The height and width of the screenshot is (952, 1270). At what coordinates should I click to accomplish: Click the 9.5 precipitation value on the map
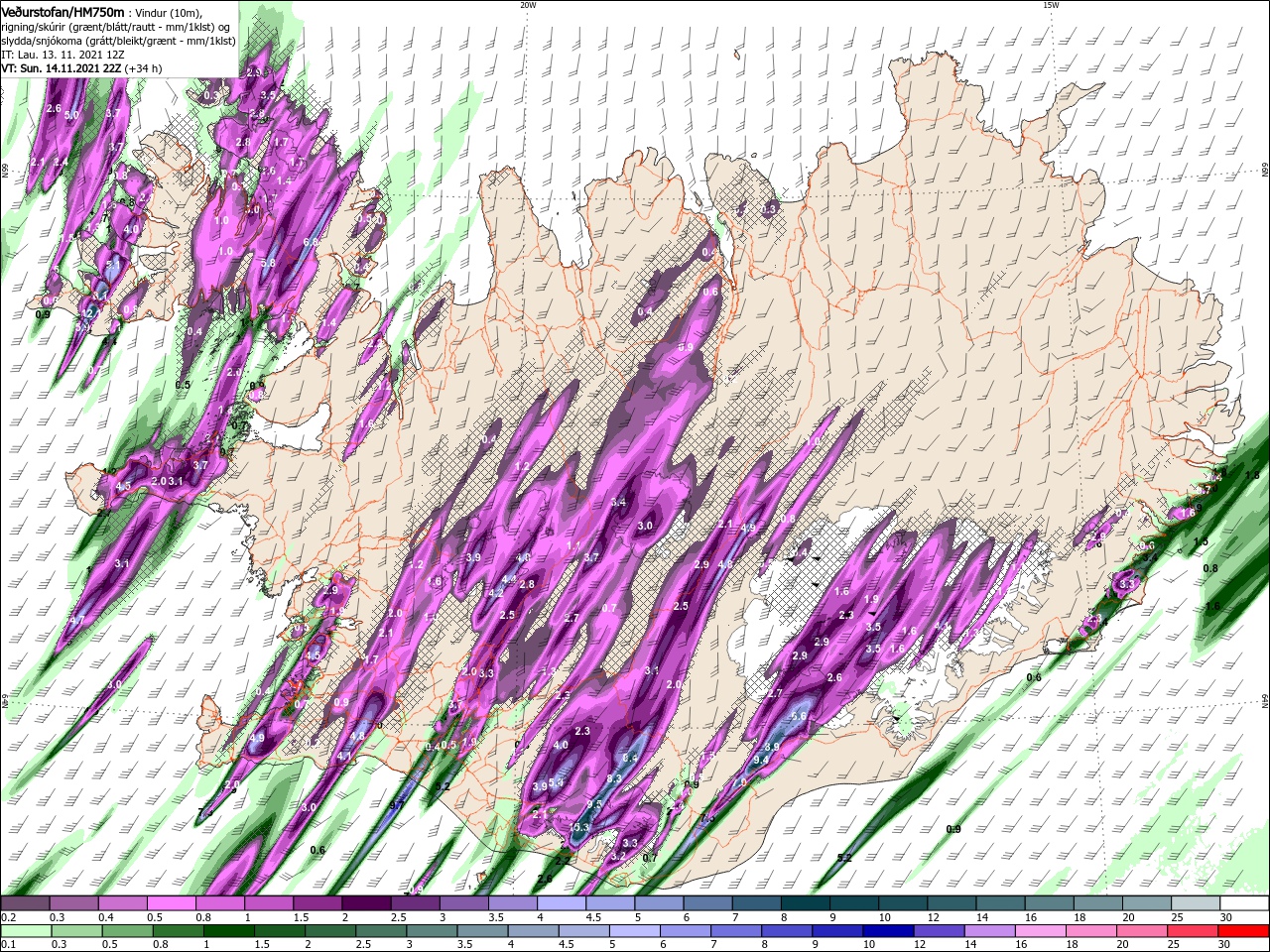pyautogui.click(x=594, y=804)
